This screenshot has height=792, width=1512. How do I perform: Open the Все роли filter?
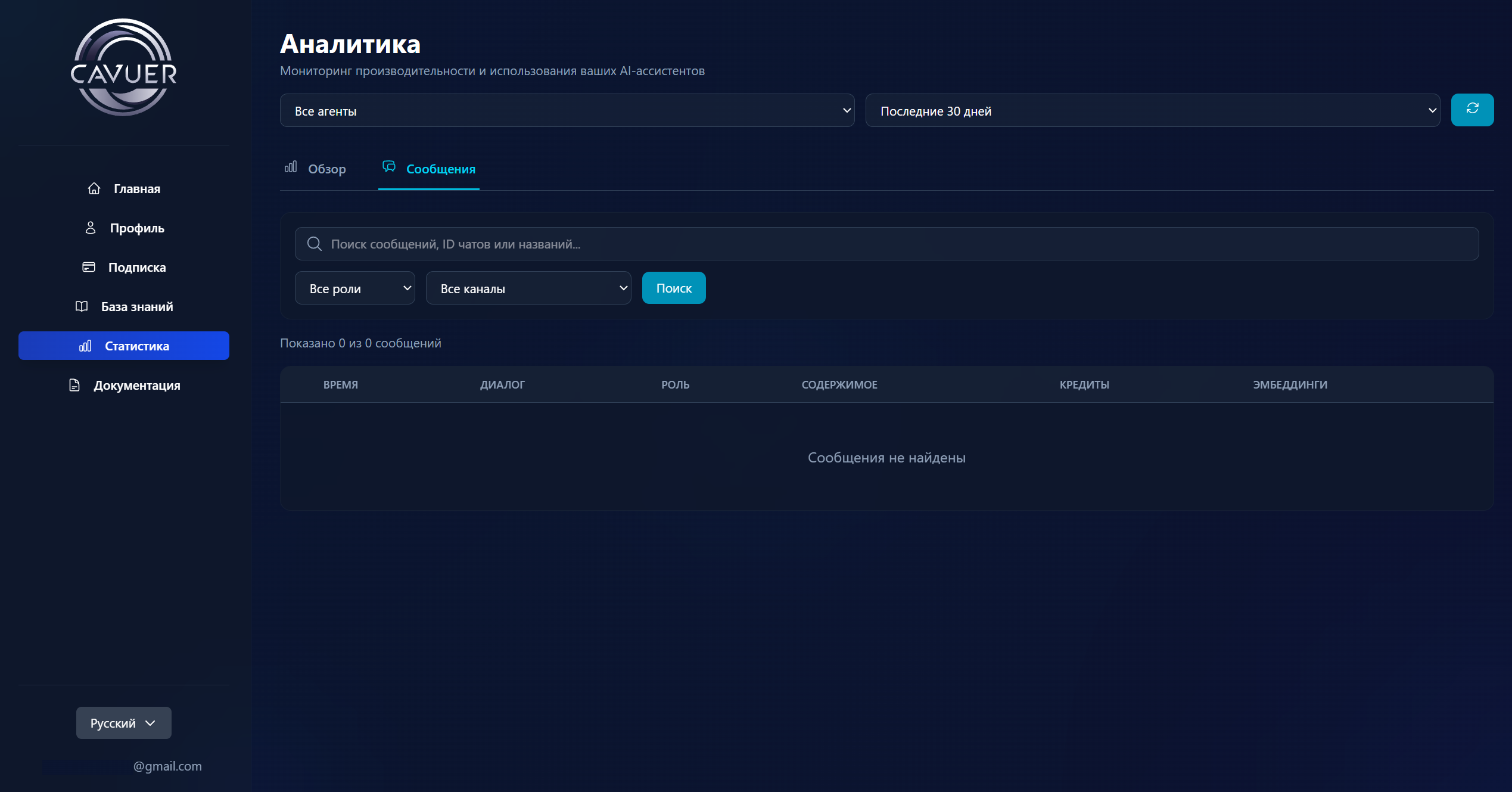(354, 288)
